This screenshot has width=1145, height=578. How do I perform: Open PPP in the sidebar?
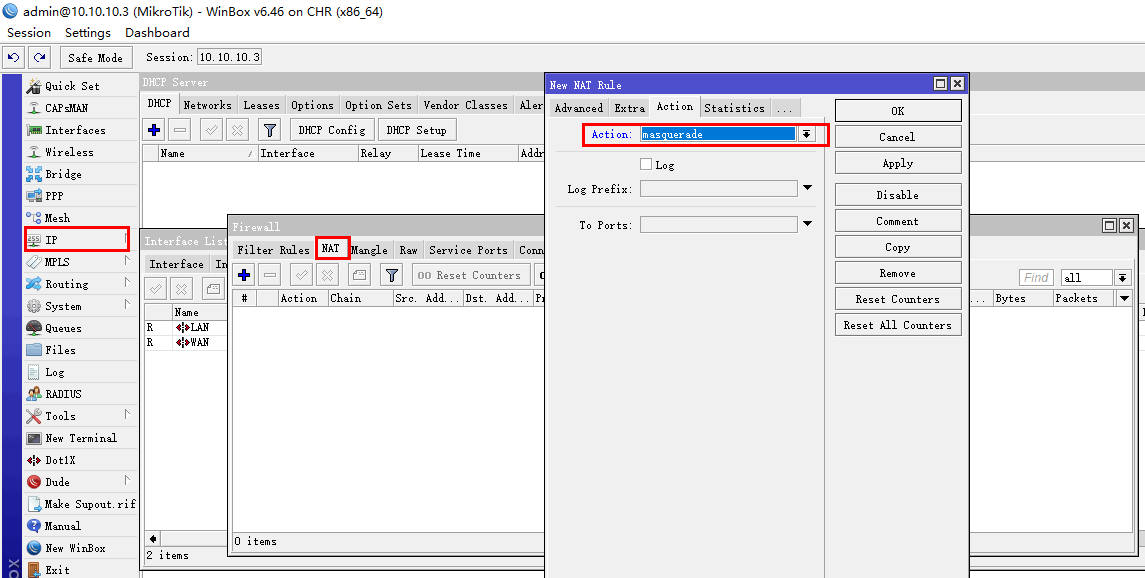tap(54, 196)
